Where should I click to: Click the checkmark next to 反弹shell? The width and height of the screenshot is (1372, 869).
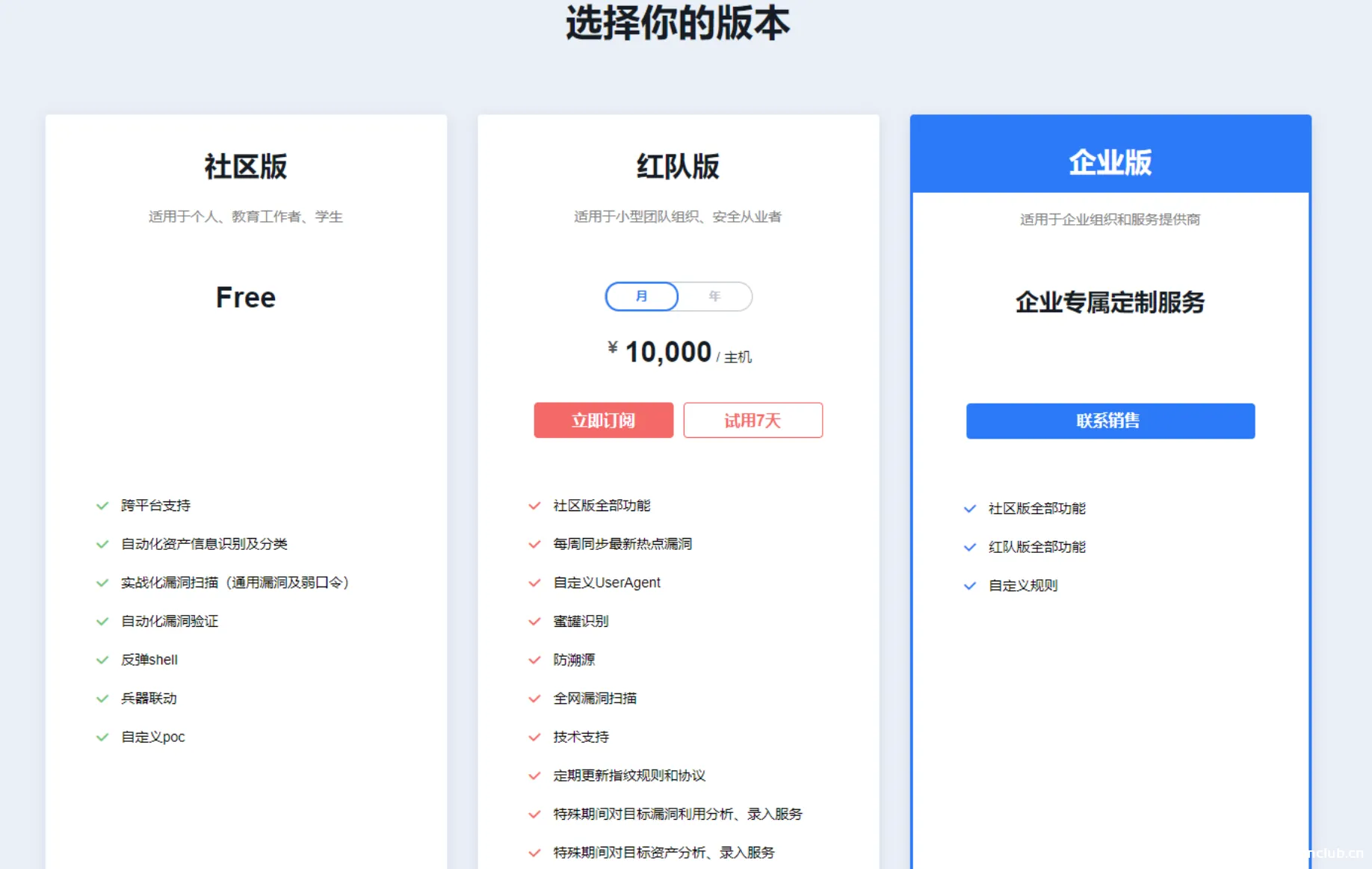click(x=103, y=660)
